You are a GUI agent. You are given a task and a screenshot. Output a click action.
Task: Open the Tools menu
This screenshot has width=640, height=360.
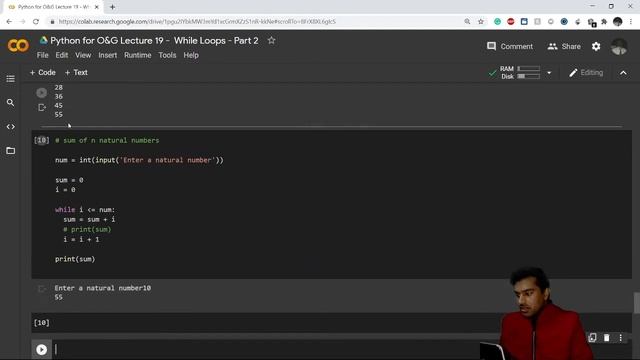[x=167, y=55]
